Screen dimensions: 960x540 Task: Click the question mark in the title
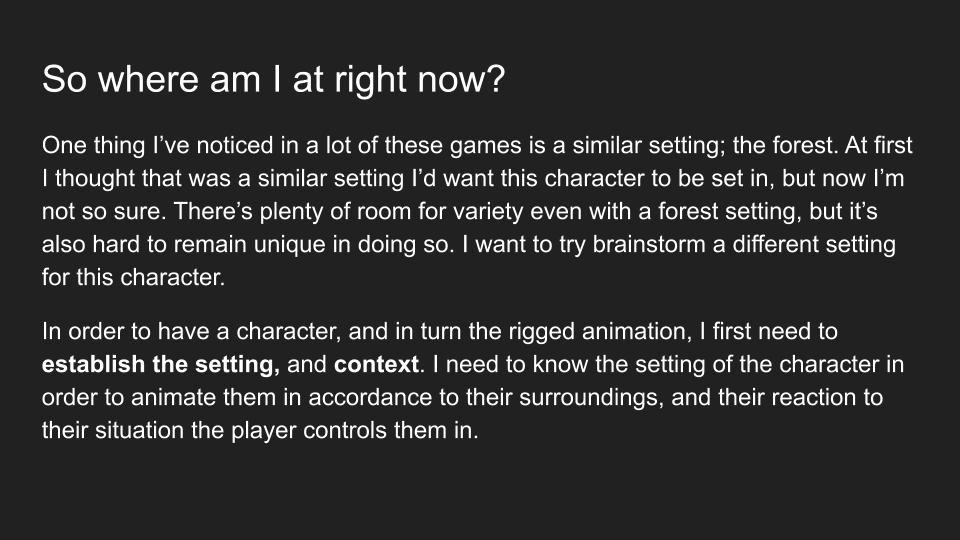(x=497, y=80)
